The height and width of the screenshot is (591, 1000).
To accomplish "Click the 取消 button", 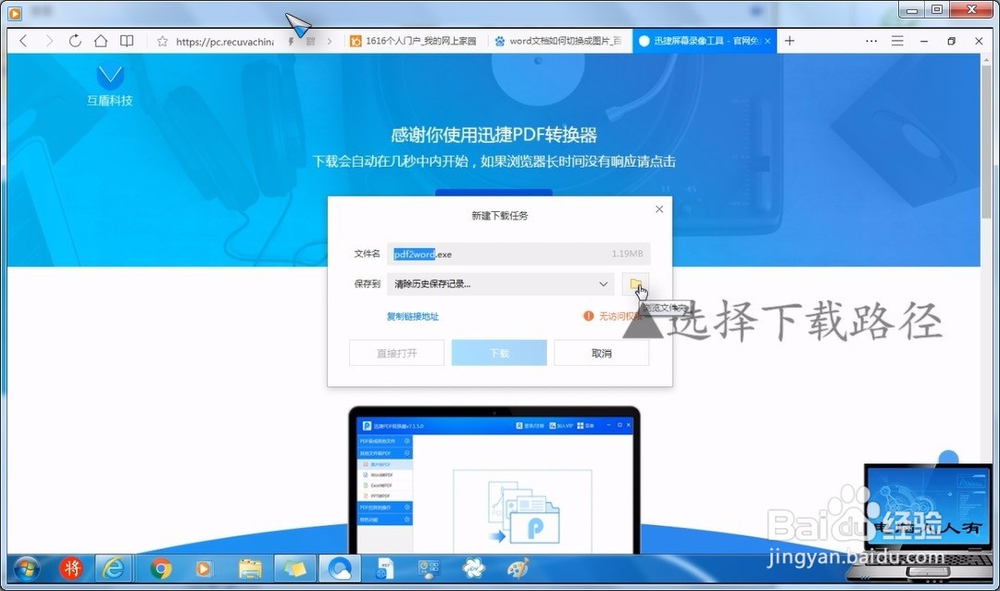I will click(601, 353).
